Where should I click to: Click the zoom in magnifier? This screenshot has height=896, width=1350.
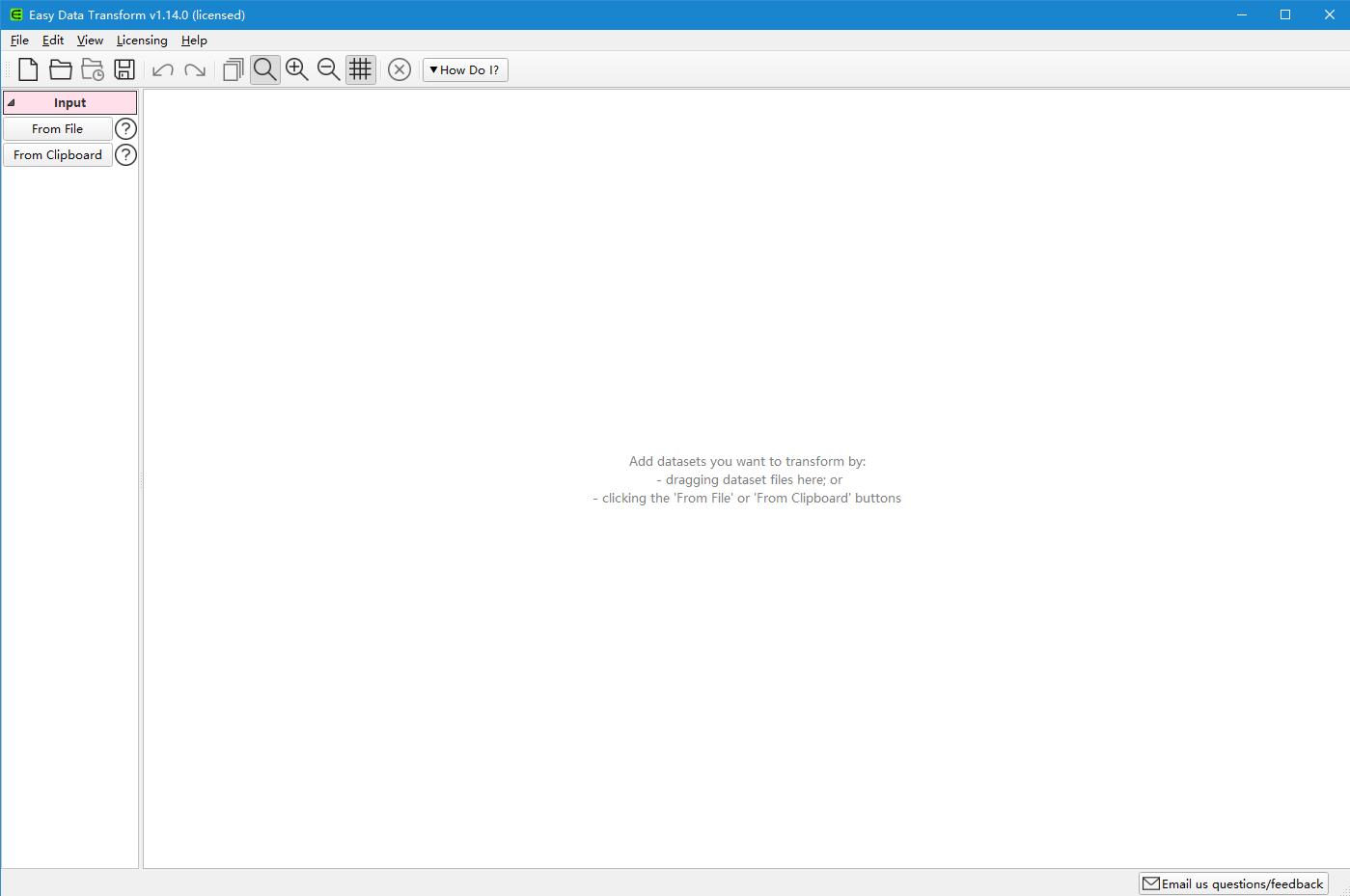click(296, 69)
